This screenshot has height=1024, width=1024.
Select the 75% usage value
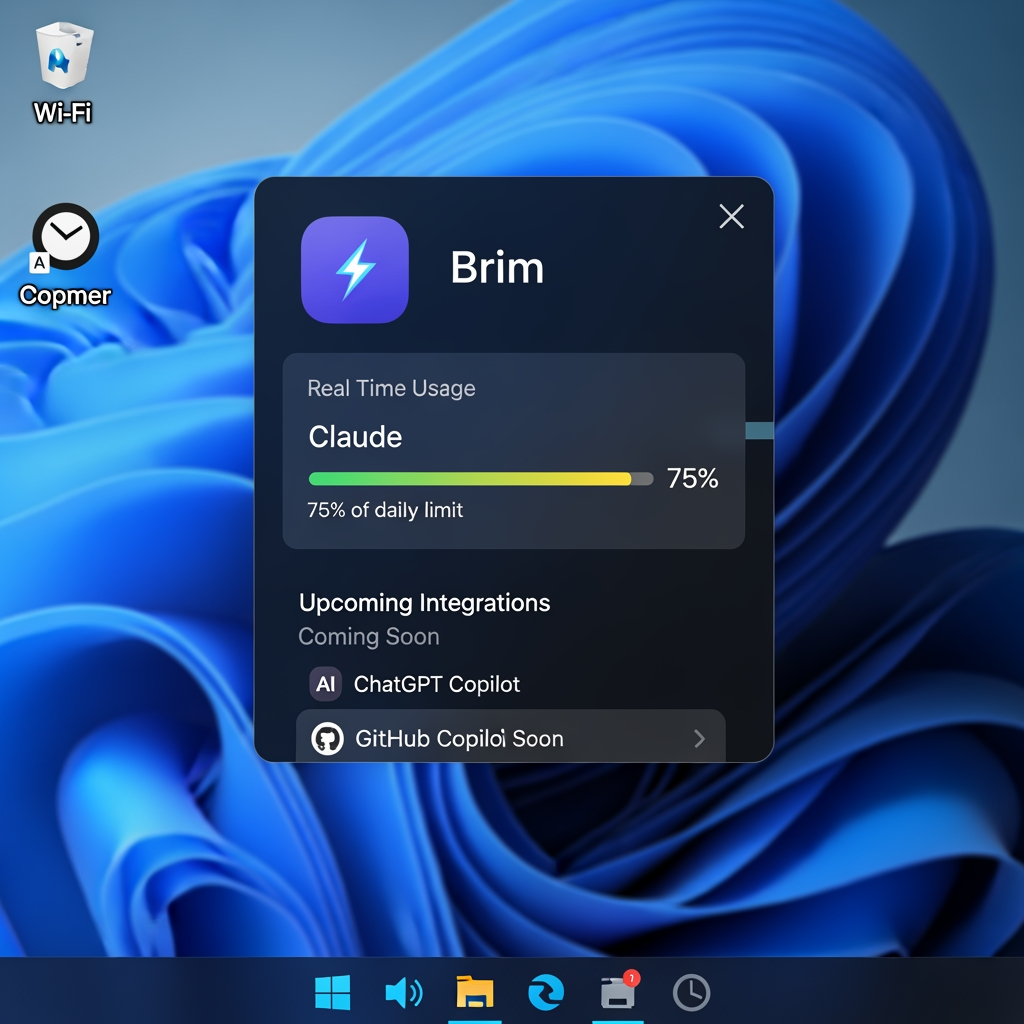692,478
